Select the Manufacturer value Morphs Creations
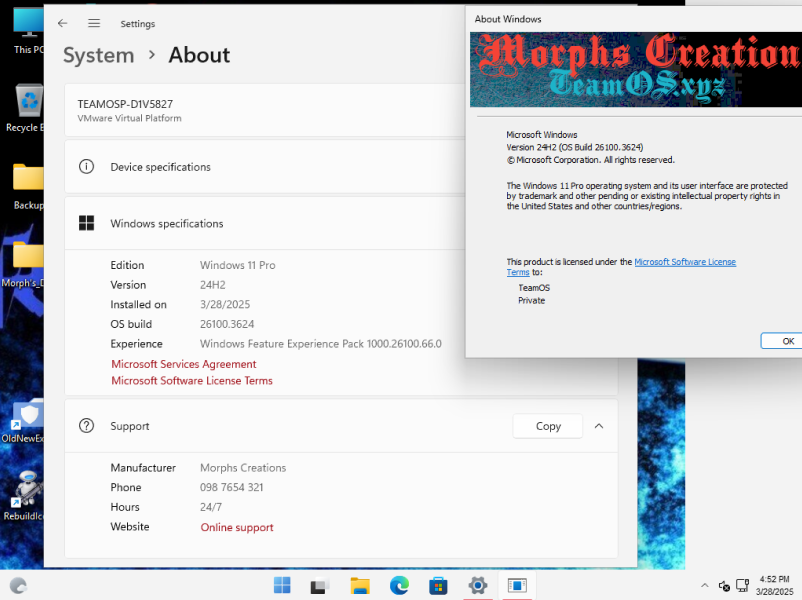The width and height of the screenshot is (802, 600). pos(243,468)
